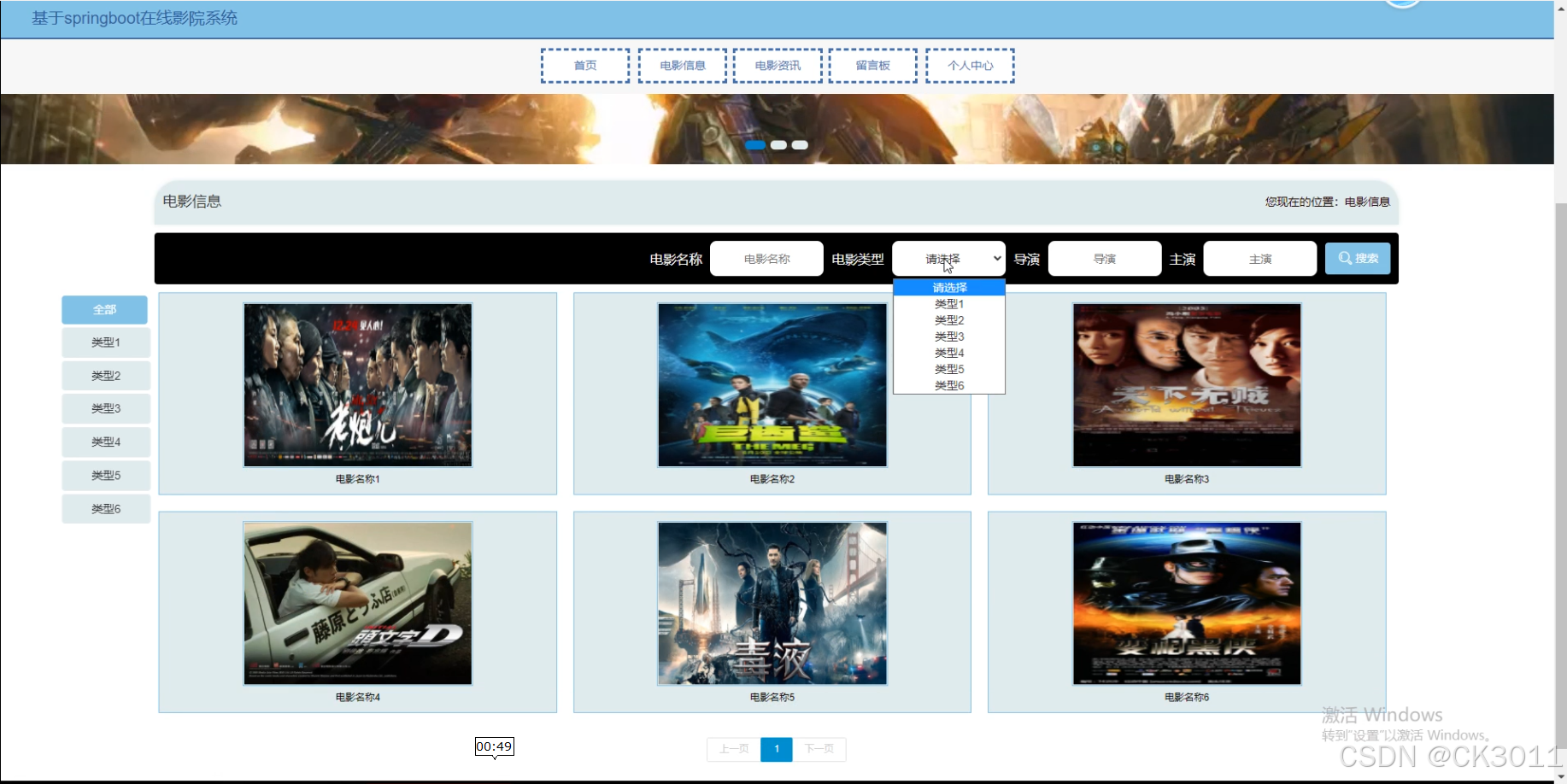Click the 搜索 search button
This screenshot has width=1567, height=784.
1358,259
